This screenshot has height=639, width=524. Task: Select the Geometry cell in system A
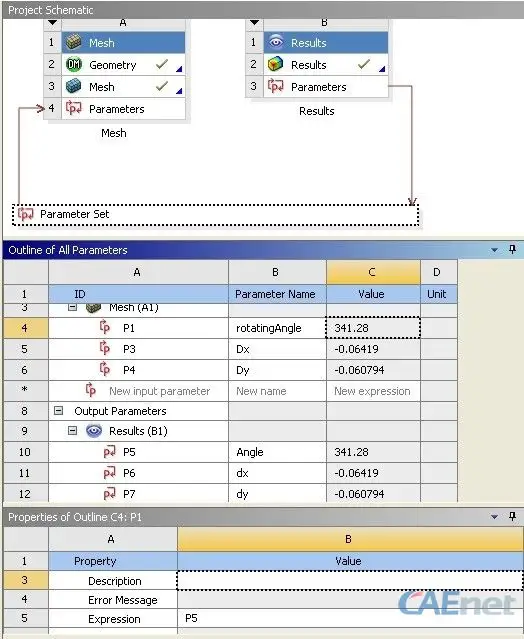(123, 64)
